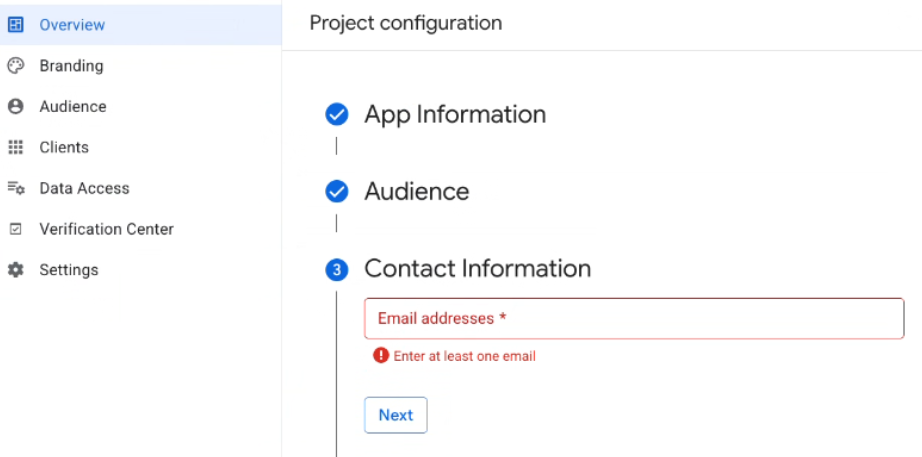Click the Data Access gear-list icon
Viewport: 922px width, 457px height.
[x=15, y=188]
